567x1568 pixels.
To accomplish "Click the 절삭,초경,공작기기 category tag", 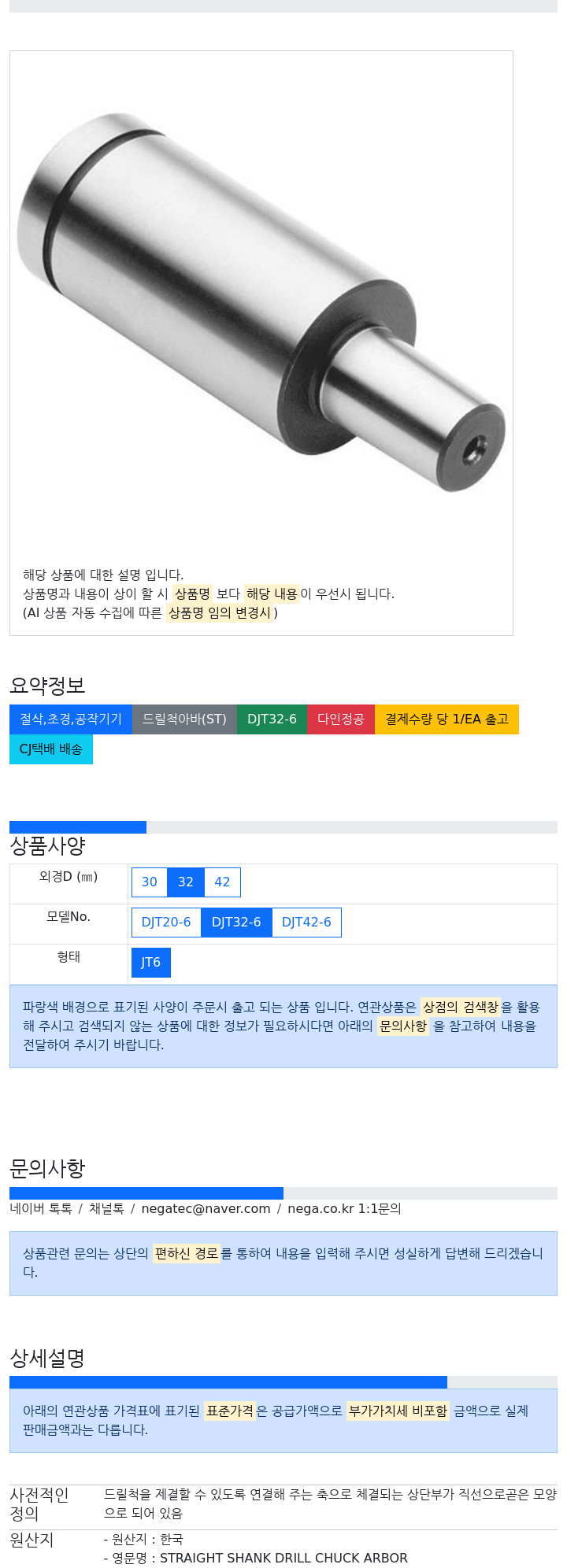I will [71, 719].
